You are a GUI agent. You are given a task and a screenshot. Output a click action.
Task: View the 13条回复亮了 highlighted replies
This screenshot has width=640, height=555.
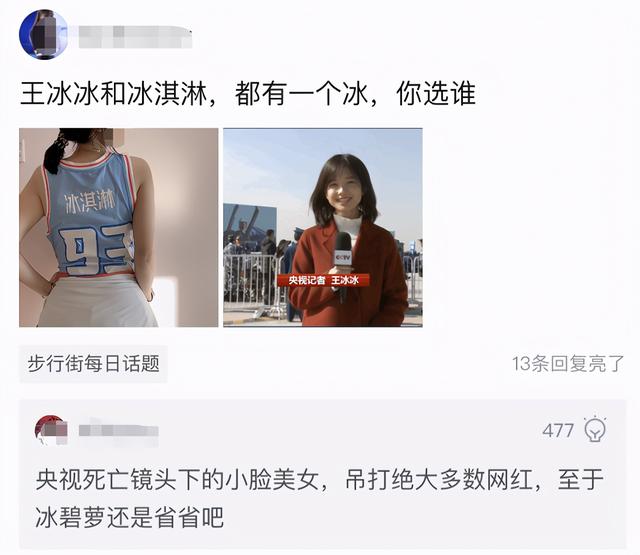pos(568,364)
